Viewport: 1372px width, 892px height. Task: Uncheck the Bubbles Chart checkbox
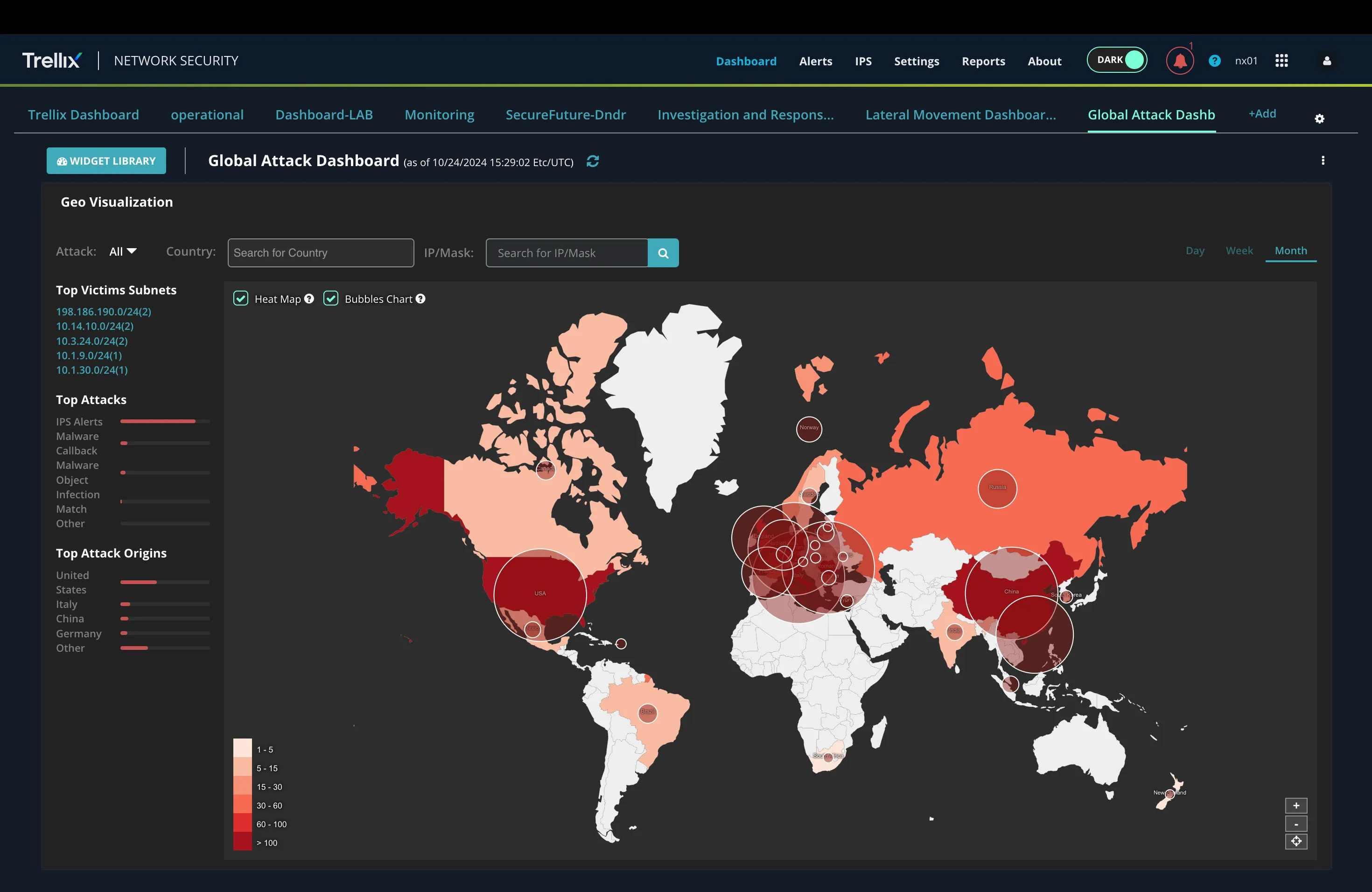tap(330, 299)
